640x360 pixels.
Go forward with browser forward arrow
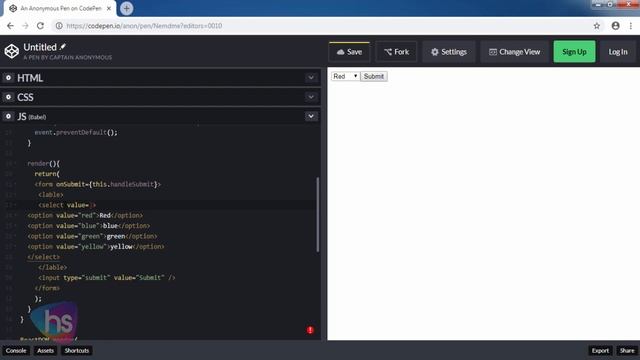click(x=25, y=26)
